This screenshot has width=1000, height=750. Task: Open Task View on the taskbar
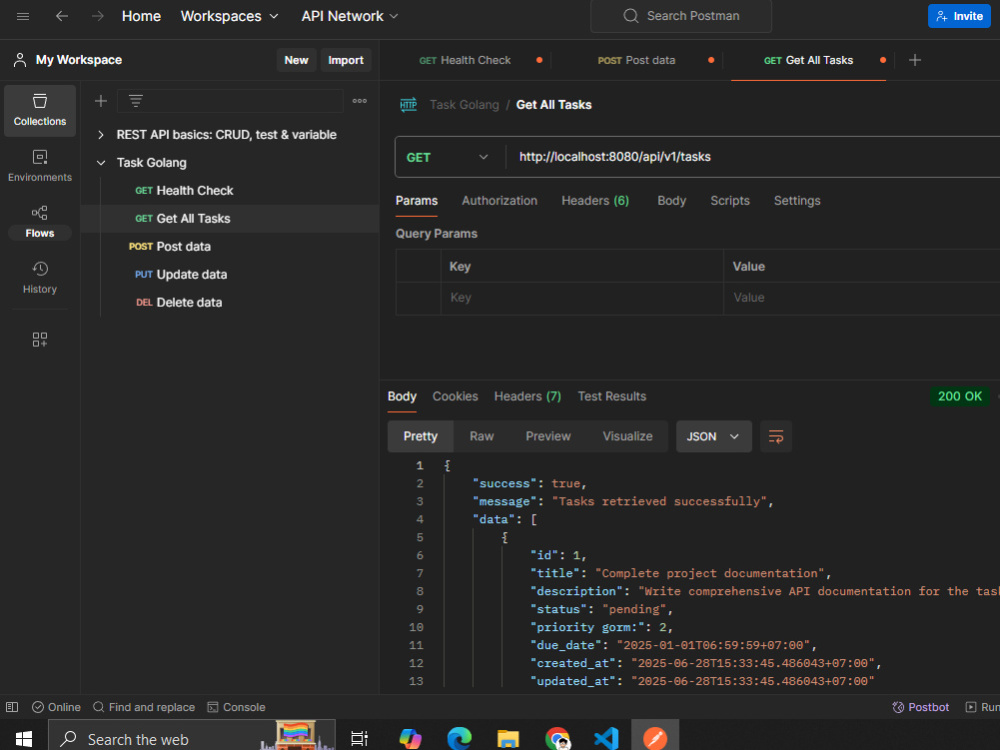point(360,739)
